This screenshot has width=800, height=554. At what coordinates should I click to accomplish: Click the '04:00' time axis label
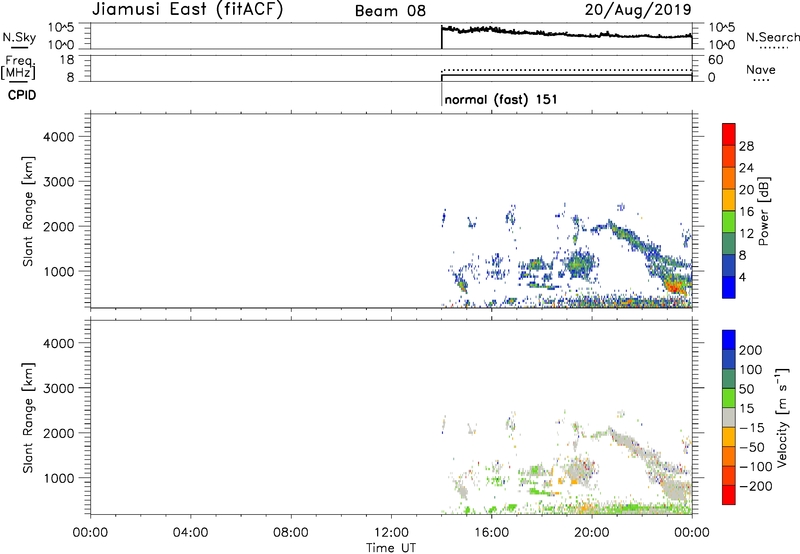click(x=190, y=533)
